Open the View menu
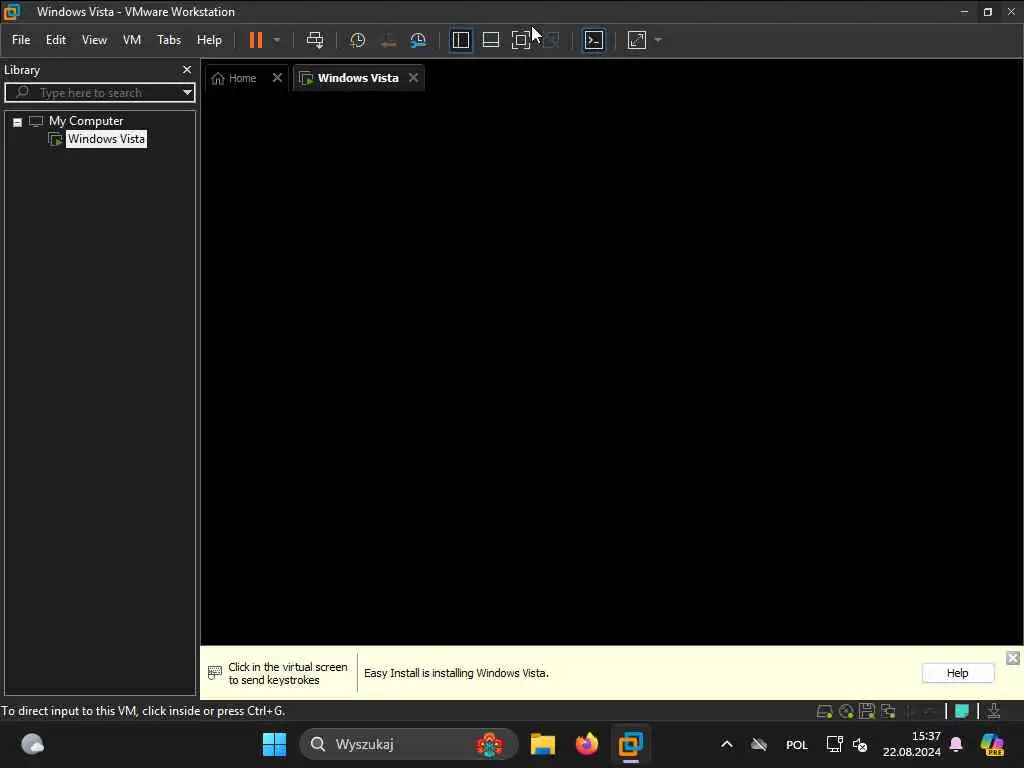The image size is (1024, 768). 94,40
